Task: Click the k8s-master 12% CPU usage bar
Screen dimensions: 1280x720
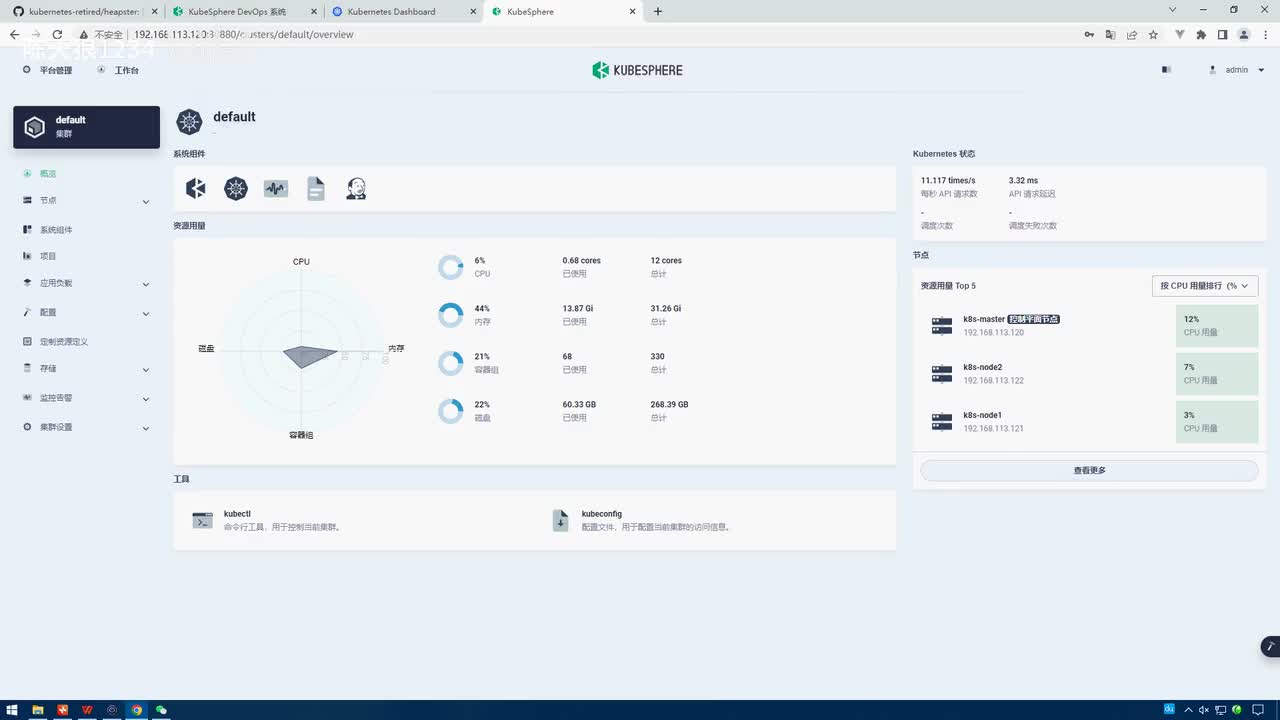Action: tap(1217, 326)
